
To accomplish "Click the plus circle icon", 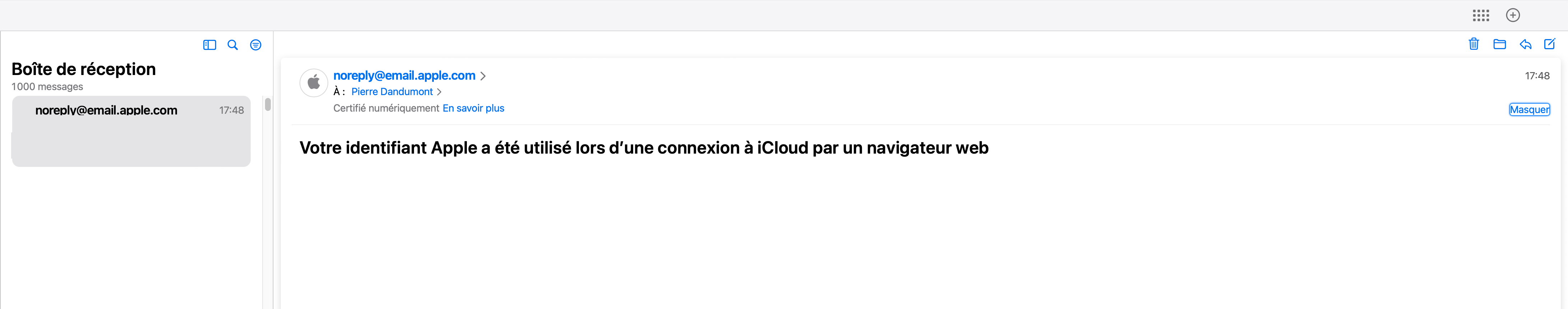I will click(x=1513, y=15).
